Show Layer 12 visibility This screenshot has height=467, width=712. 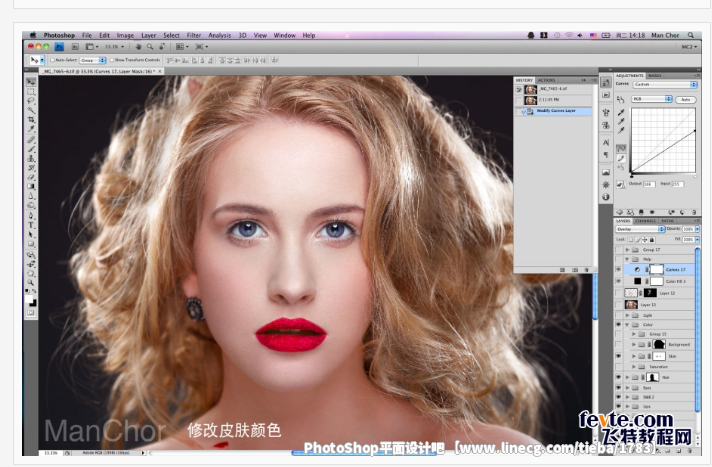tap(618, 293)
